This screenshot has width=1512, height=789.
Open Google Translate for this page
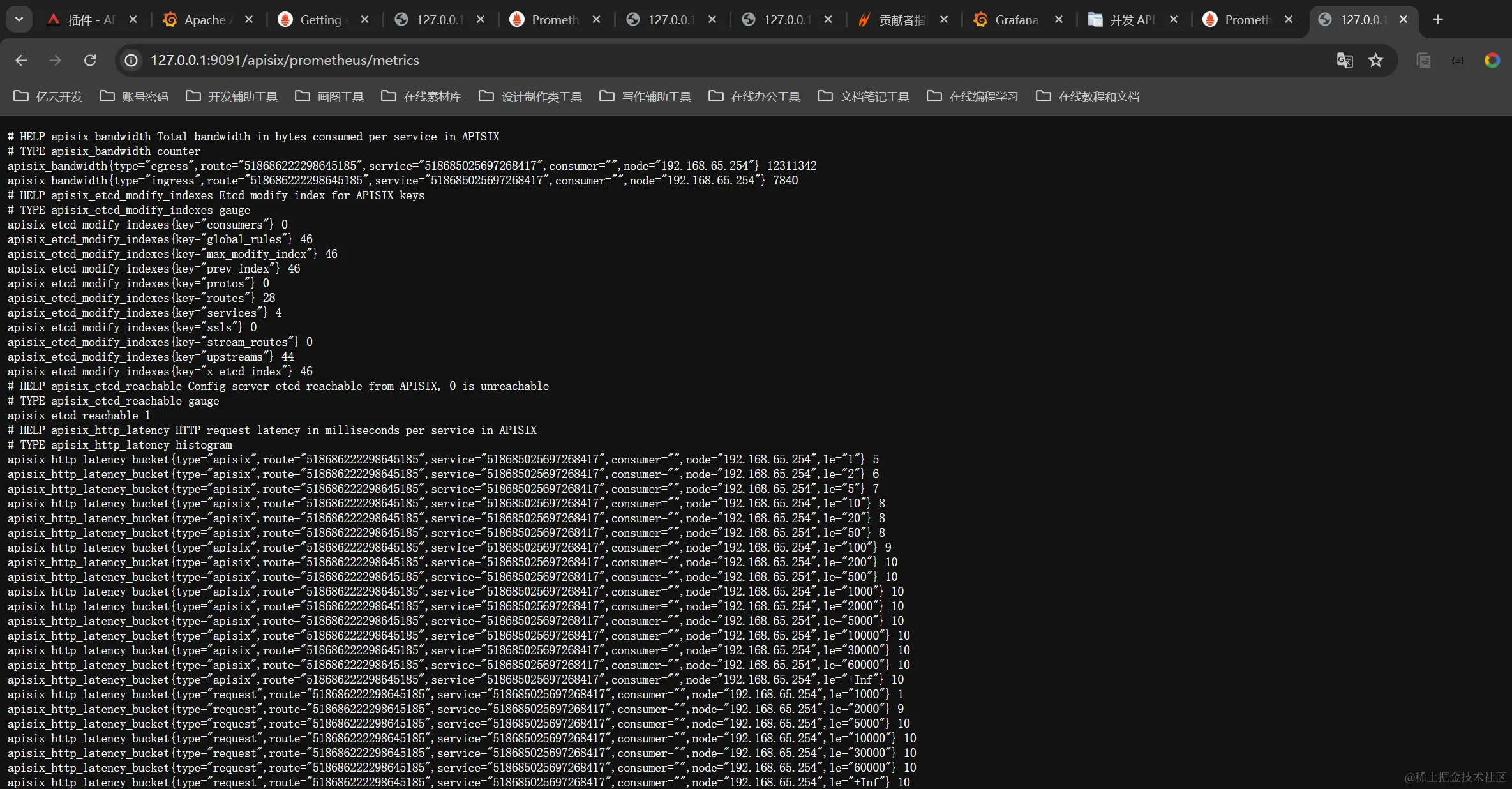click(x=1344, y=60)
